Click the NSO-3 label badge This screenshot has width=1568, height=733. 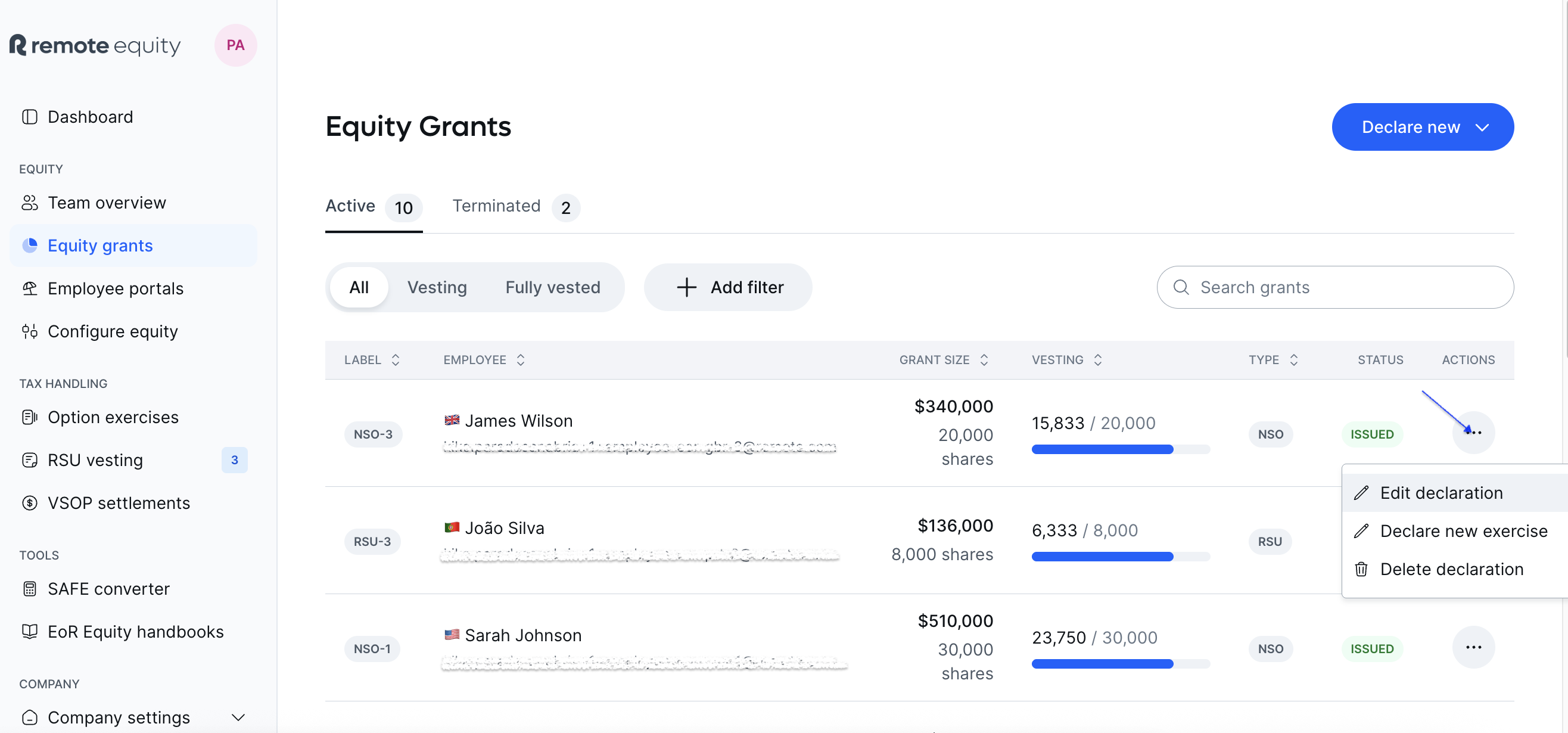pyautogui.click(x=373, y=434)
